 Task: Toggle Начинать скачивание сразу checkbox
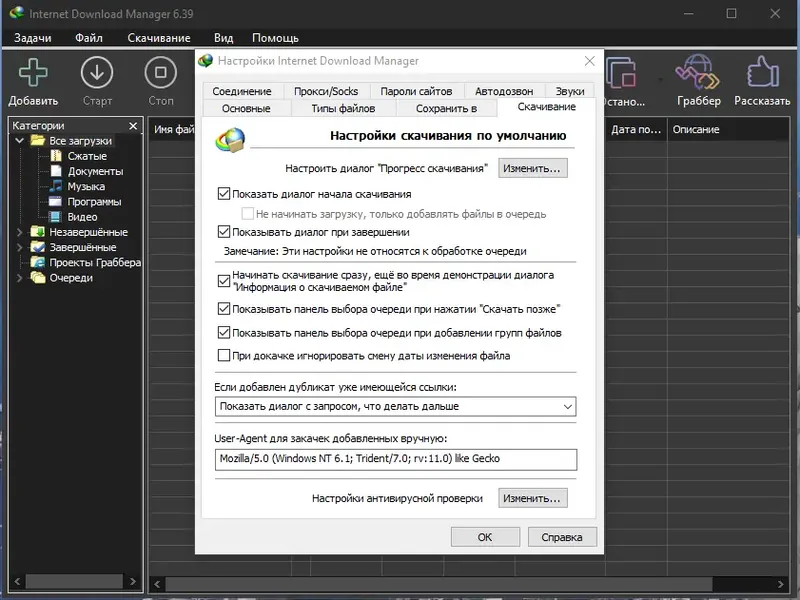223,281
